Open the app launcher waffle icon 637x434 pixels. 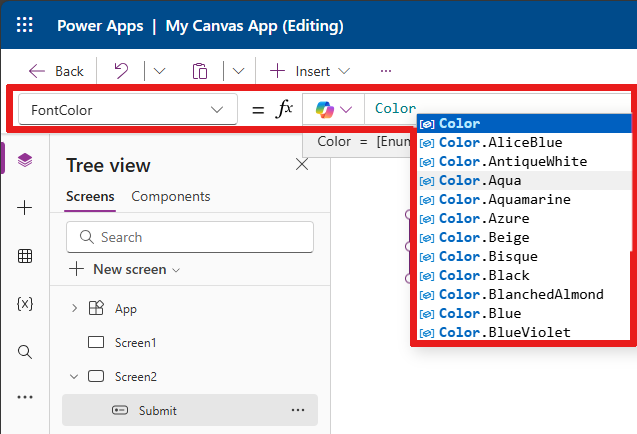coord(24,25)
